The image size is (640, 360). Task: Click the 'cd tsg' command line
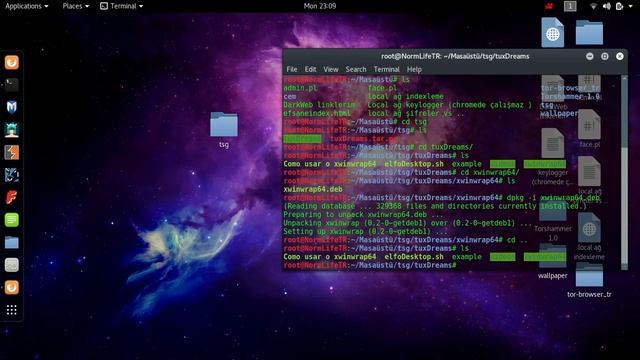[x=355, y=122]
